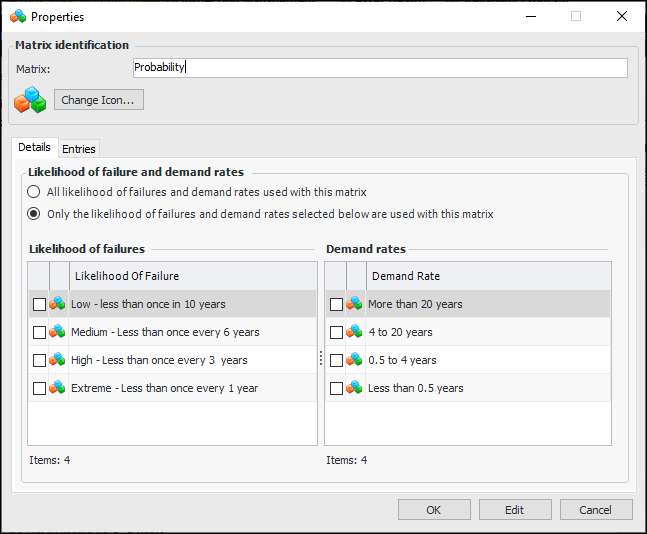This screenshot has height=534, width=647.
Task: Select the All likelihood of failures radio option
Action: coord(34,192)
